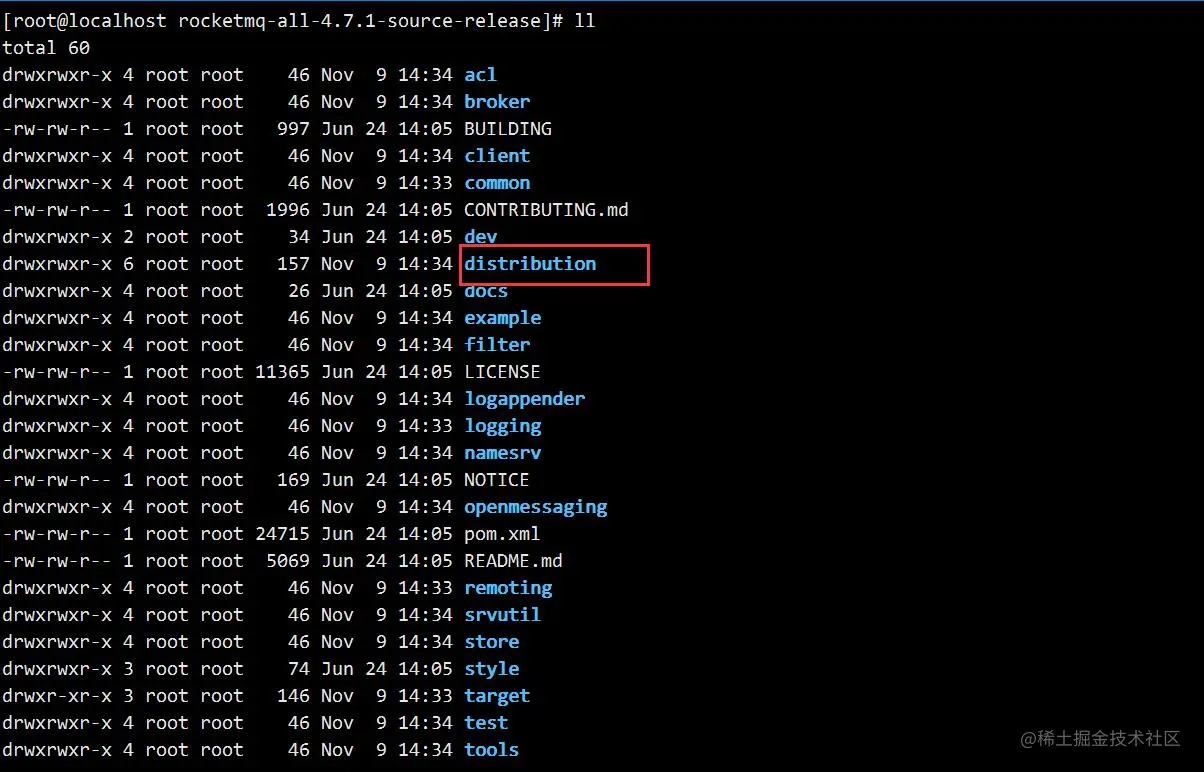Click the common directory name

[x=497, y=183]
